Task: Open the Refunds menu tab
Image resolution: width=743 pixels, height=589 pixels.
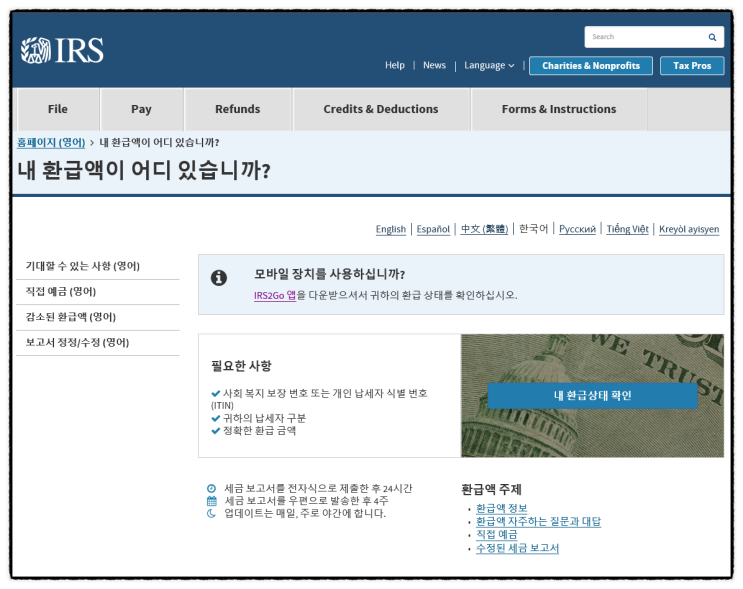Action: pos(238,109)
